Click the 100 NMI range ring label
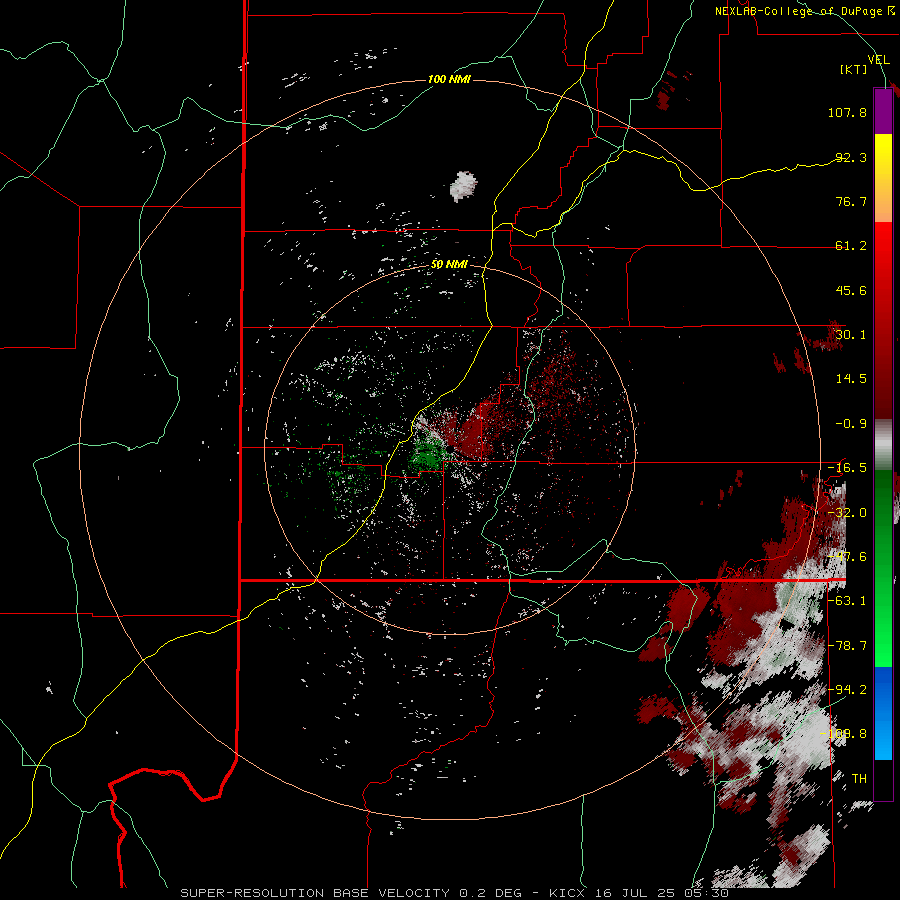The width and height of the screenshot is (900, 900). 449,79
